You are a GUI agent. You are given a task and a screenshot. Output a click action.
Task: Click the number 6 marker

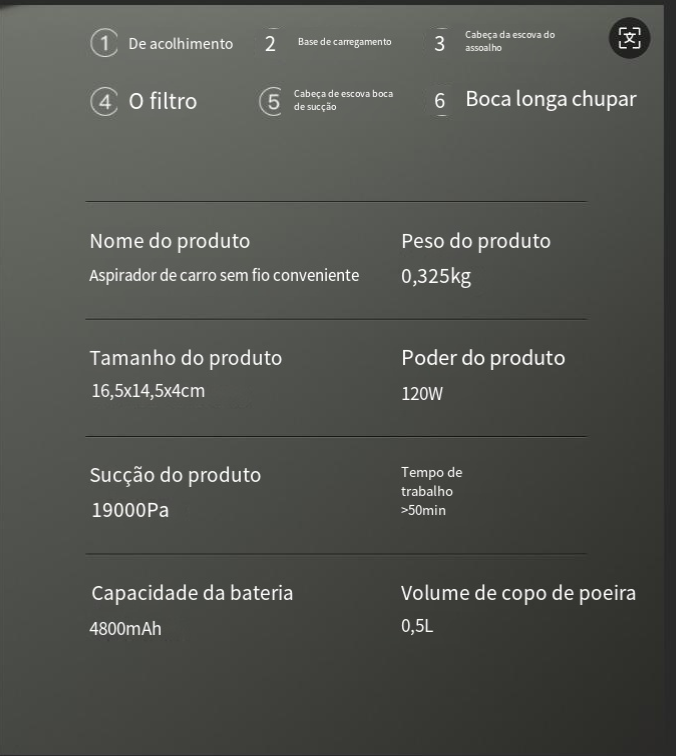tap(439, 101)
